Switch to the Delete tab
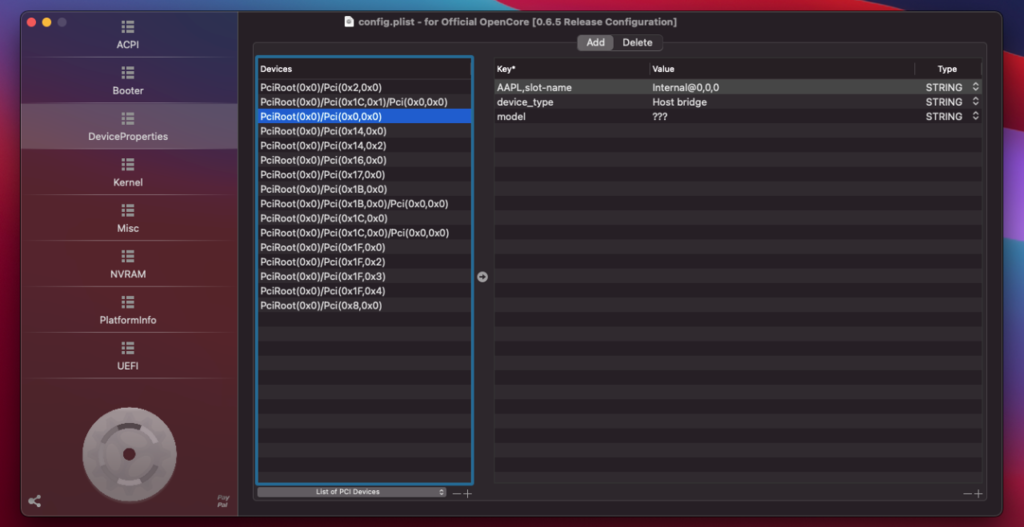The width and height of the screenshot is (1024, 527). click(x=637, y=43)
